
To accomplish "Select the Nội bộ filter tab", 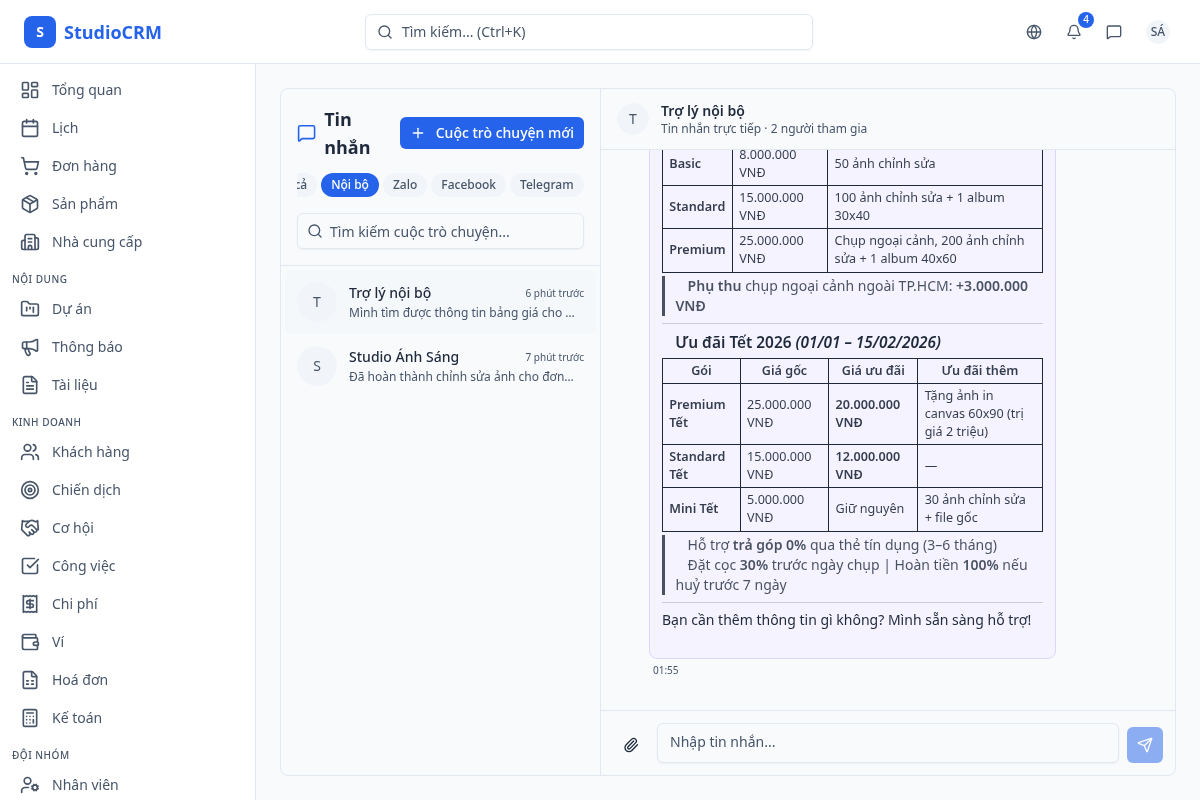I will point(350,185).
